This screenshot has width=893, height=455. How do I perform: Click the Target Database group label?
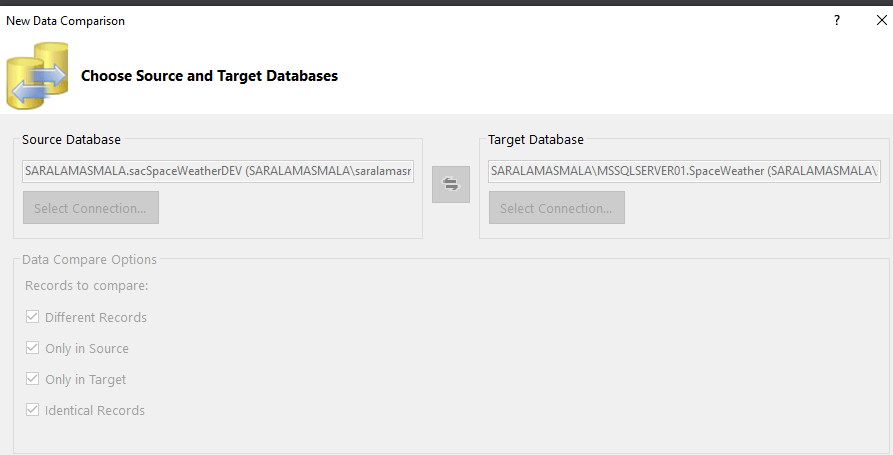click(x=536, y=140)
